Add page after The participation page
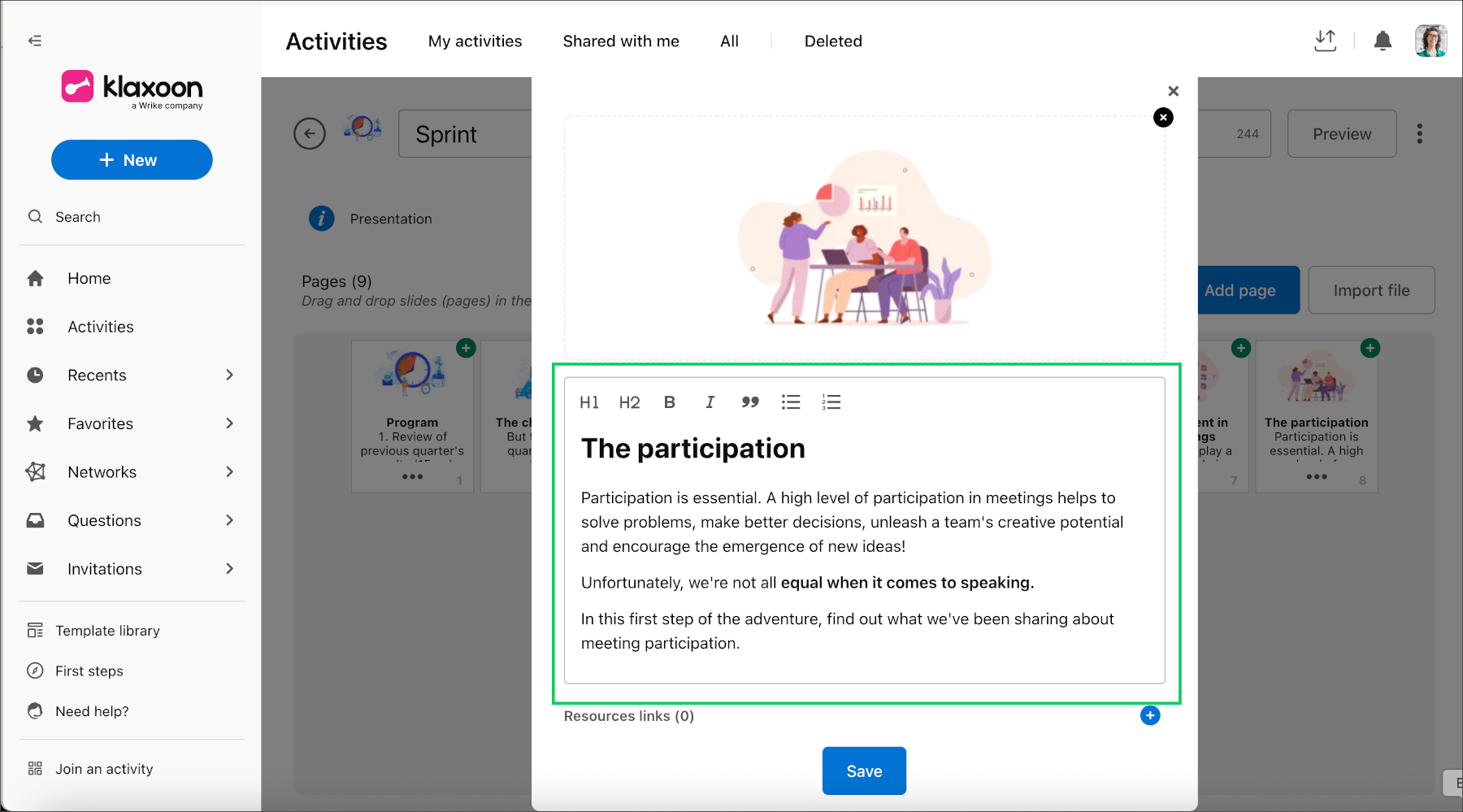Screen dimensions: 1463x812 click(x=1370, y=348)
